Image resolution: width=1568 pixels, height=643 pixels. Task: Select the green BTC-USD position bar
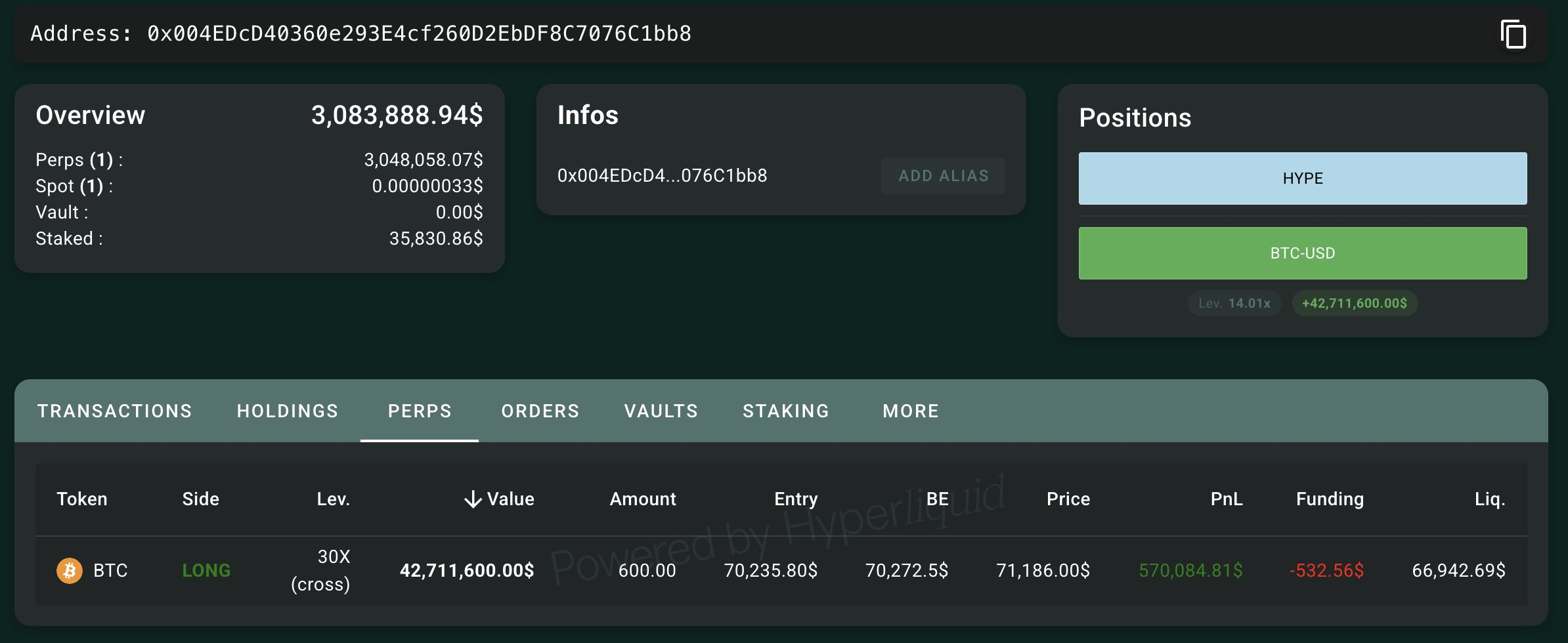tap(1303, 253)
